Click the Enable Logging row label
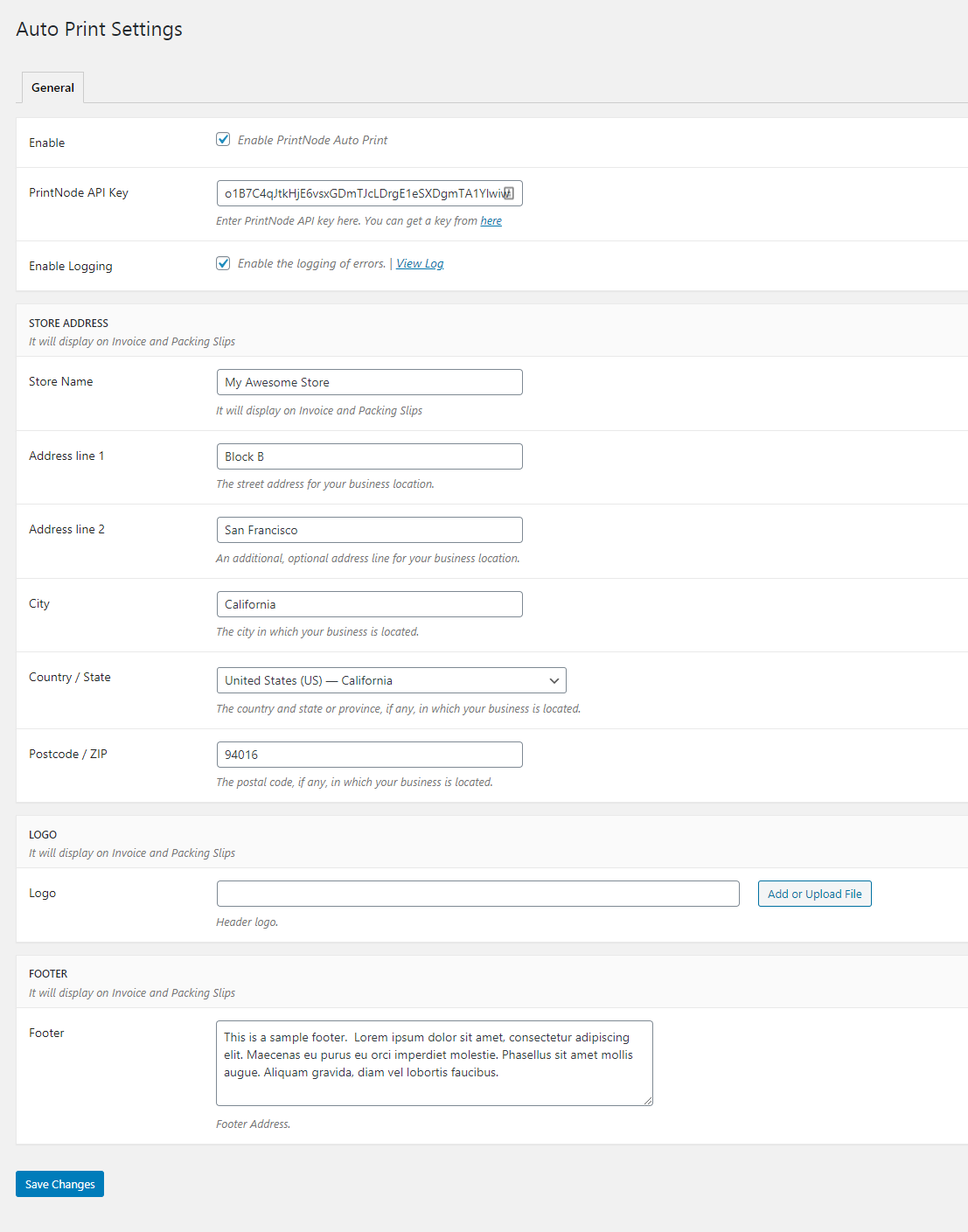The height and width of the screenshot is (1232, 968). point(71,266)
